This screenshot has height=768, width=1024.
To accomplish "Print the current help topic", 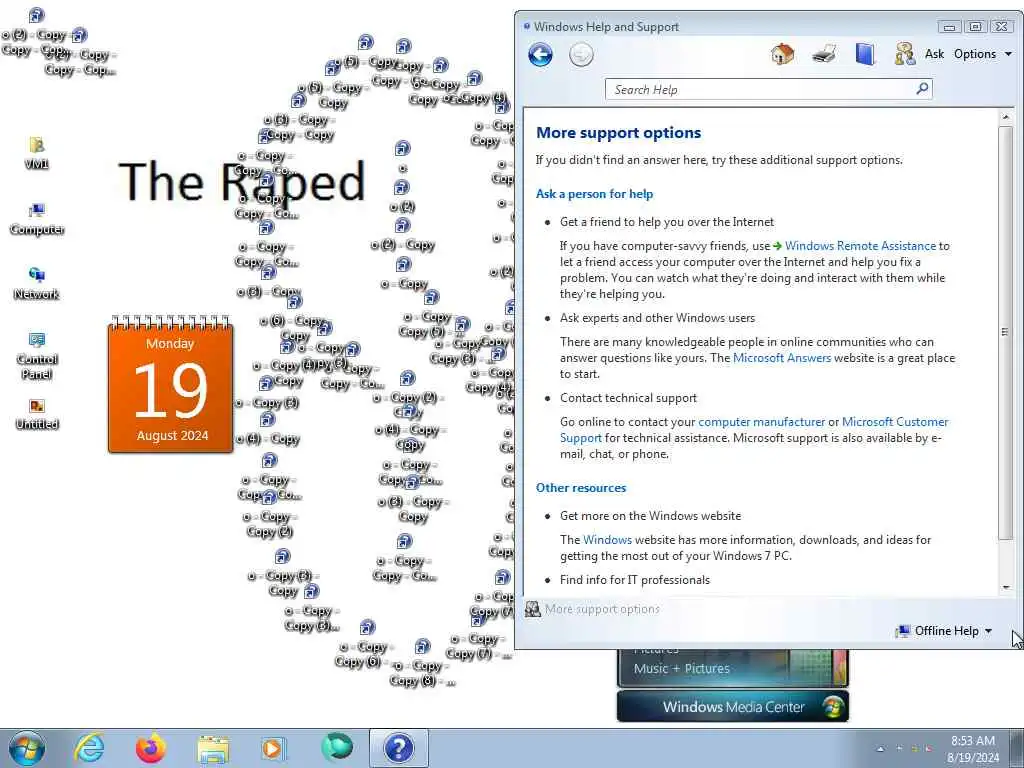I will [824, 54].
